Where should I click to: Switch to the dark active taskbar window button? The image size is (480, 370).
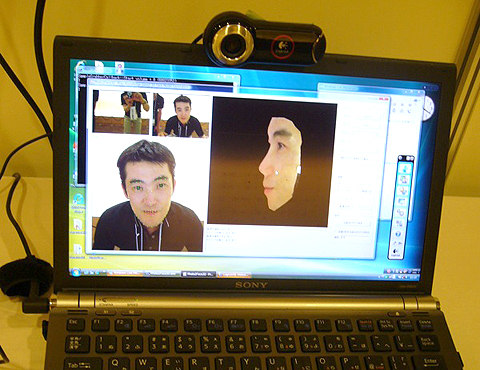(199, 274)
